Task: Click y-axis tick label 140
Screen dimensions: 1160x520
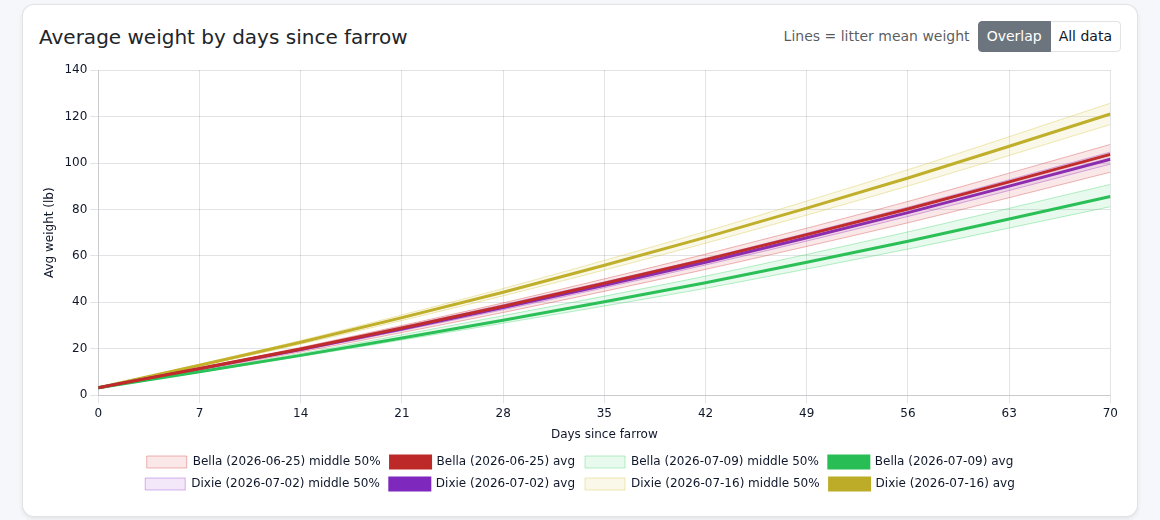Action: [x=77, y=70]
